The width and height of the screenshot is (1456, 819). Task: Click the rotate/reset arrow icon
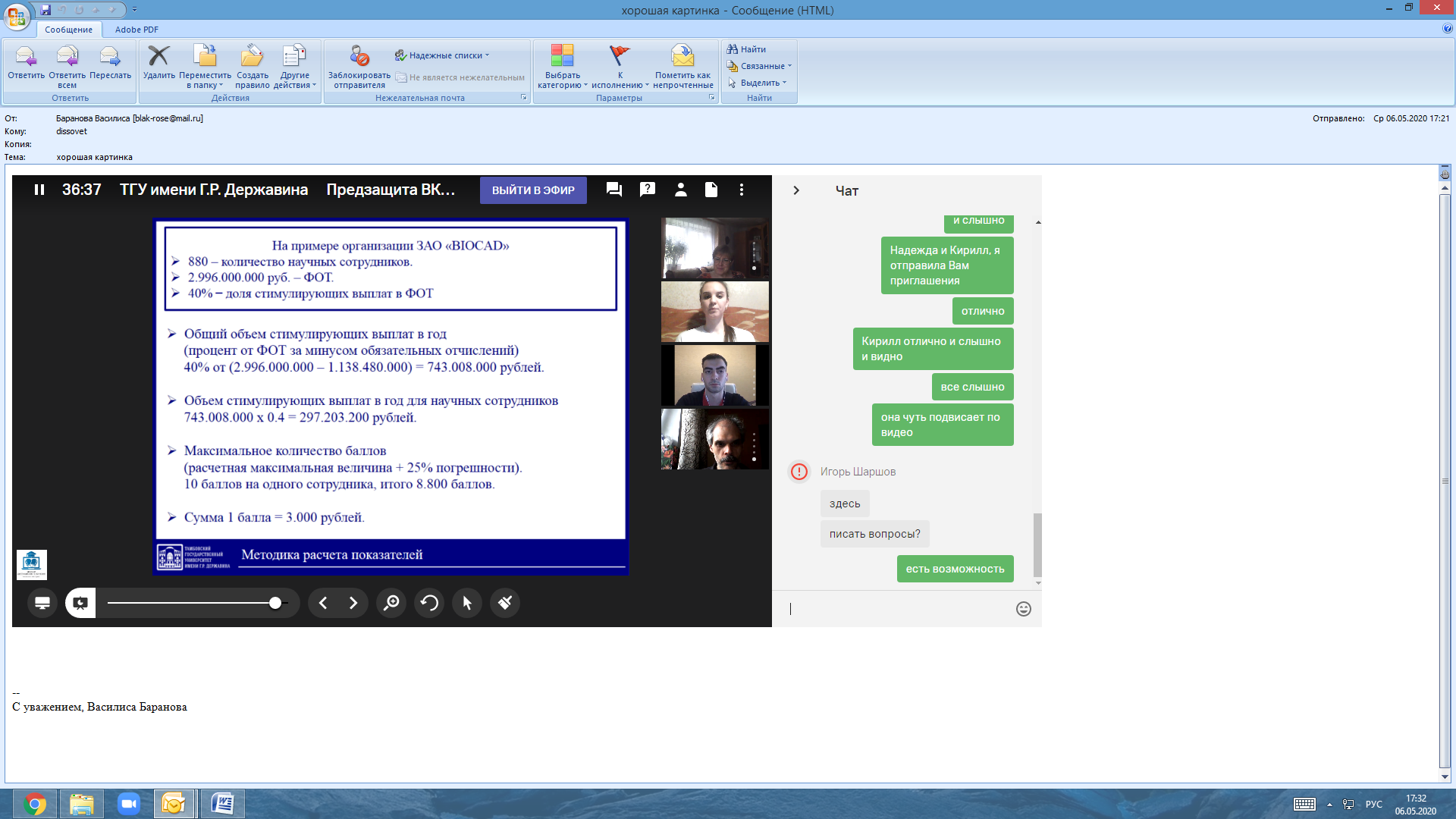(429, 603)
